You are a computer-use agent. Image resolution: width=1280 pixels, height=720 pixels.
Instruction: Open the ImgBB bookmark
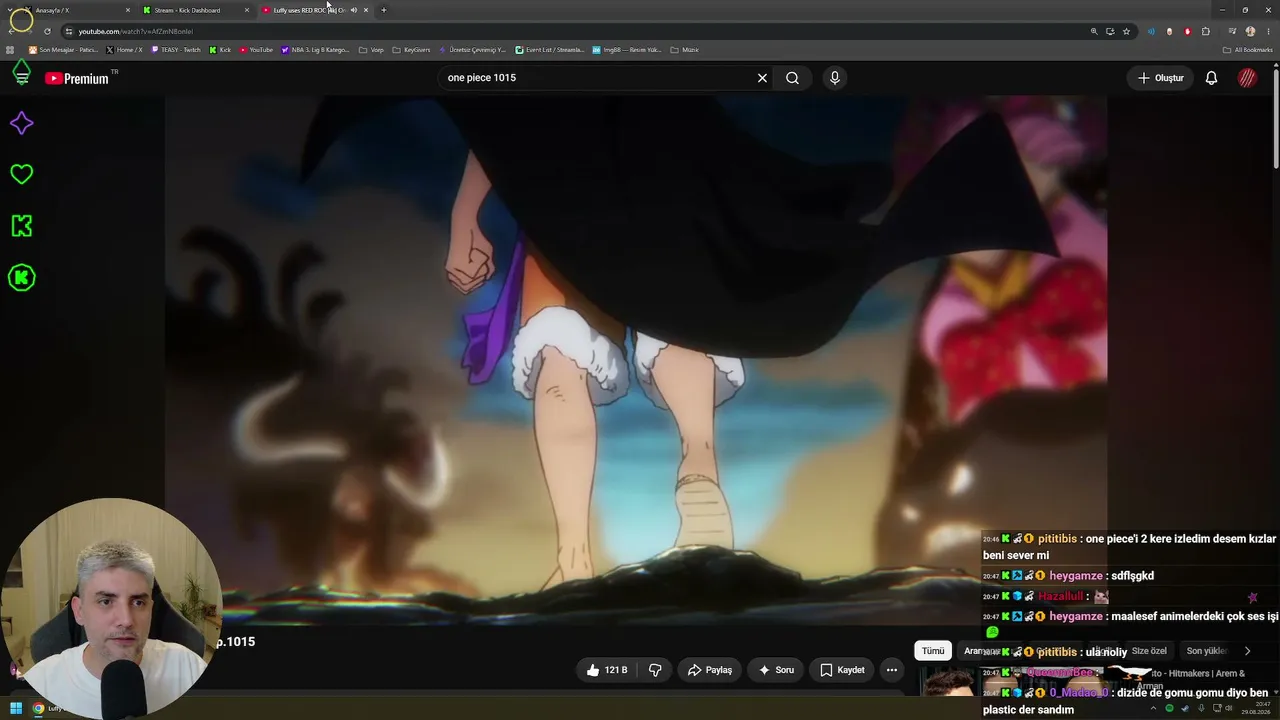(627, 50)
